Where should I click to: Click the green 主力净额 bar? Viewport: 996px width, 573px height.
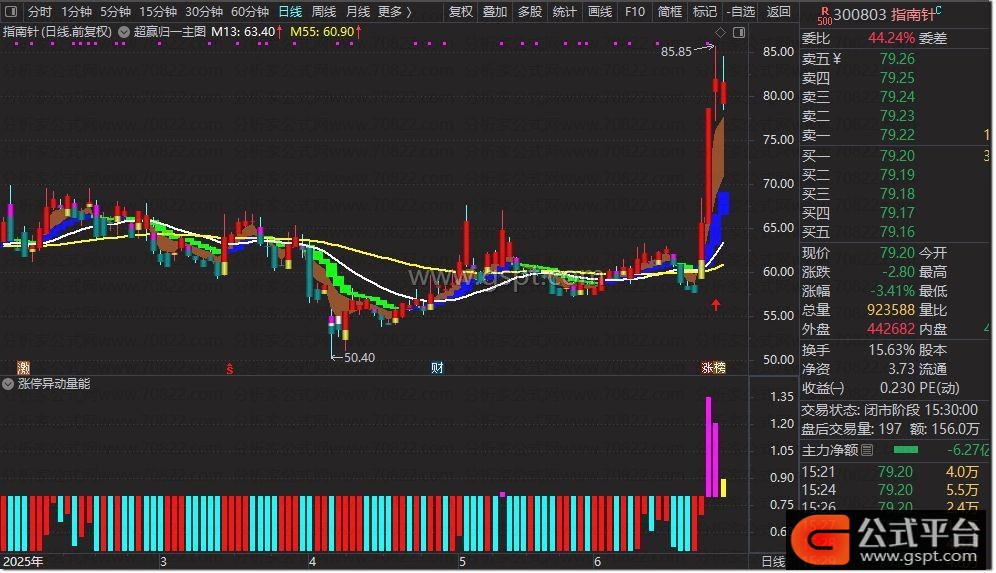(905, 450)
